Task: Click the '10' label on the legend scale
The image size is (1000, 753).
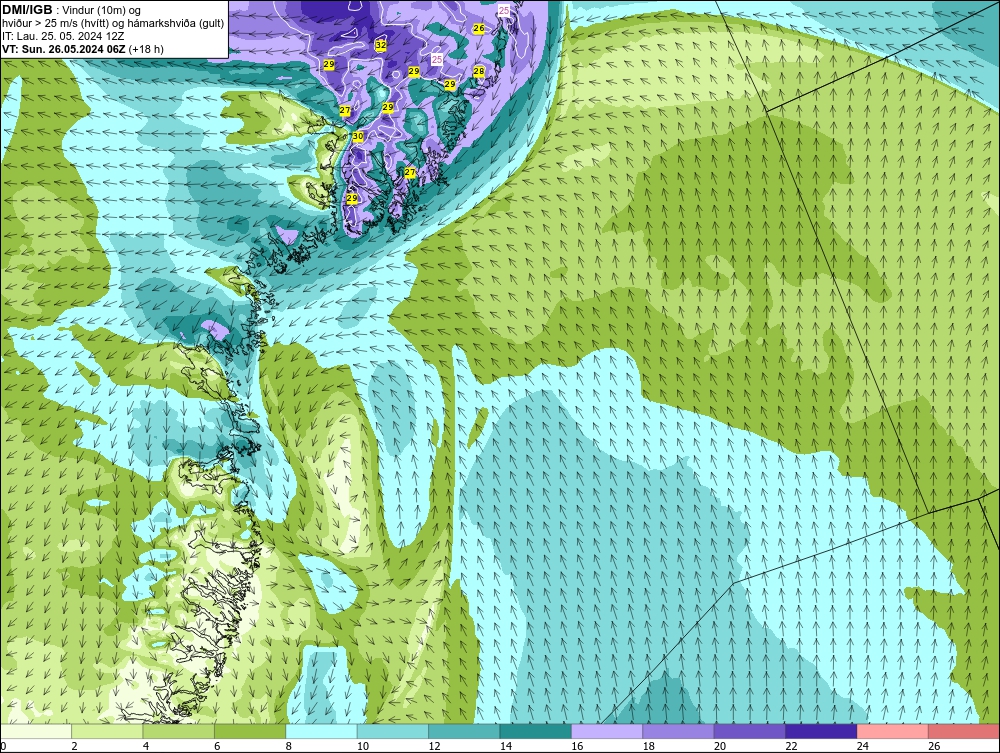Action: pyautogui.click(x=362, y=746)
